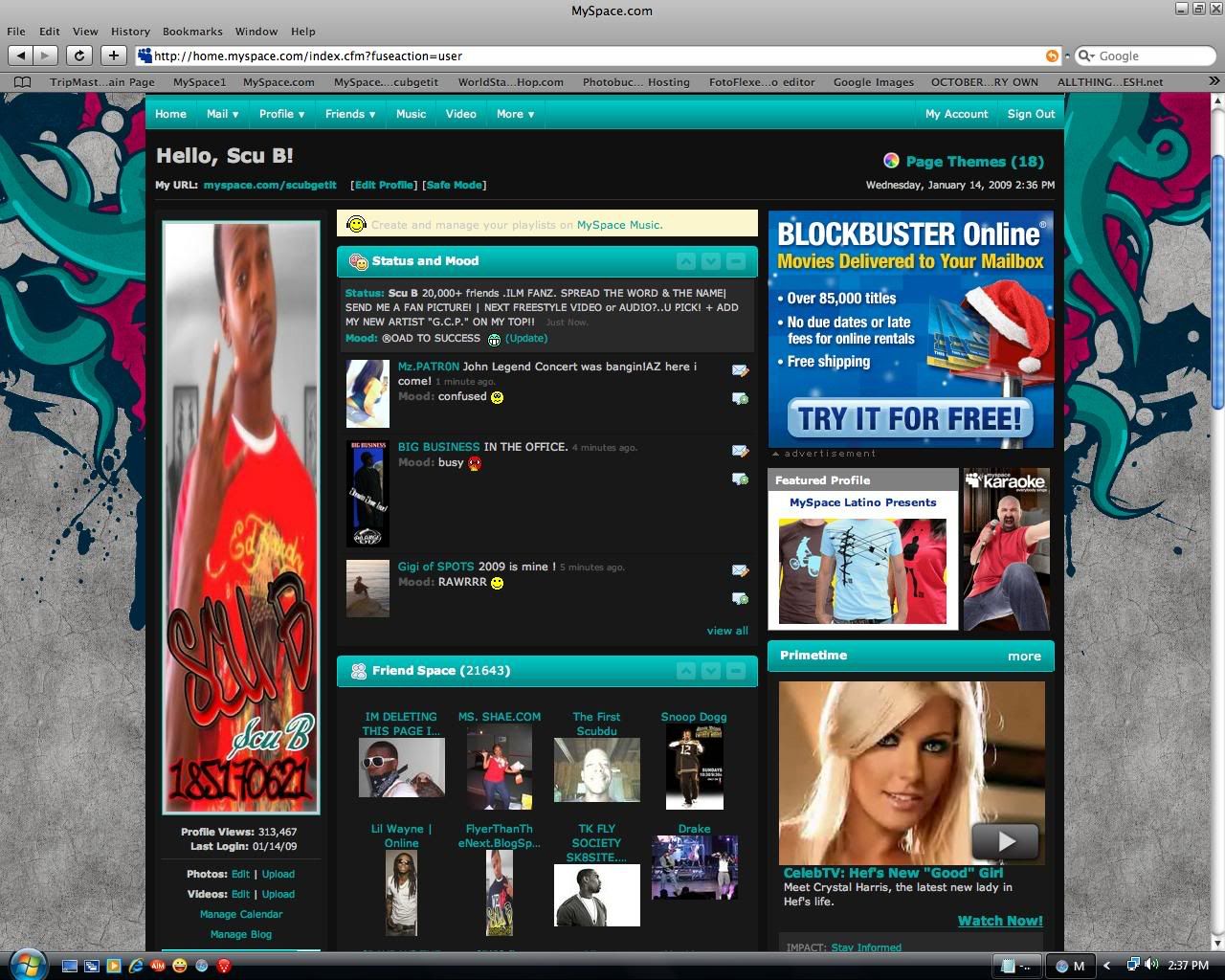Move Friend Space module up
This screenshot has height=980, width=1225.
686,671
